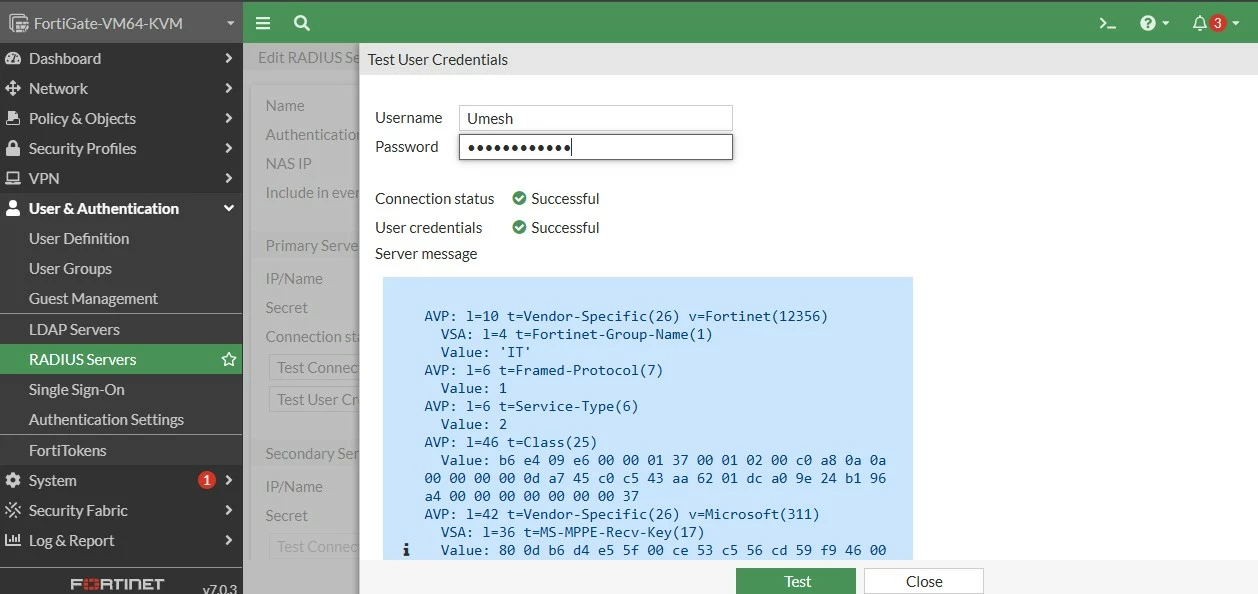
Task: Click the Log & Report chart icon
Action: tap(13, 540)
